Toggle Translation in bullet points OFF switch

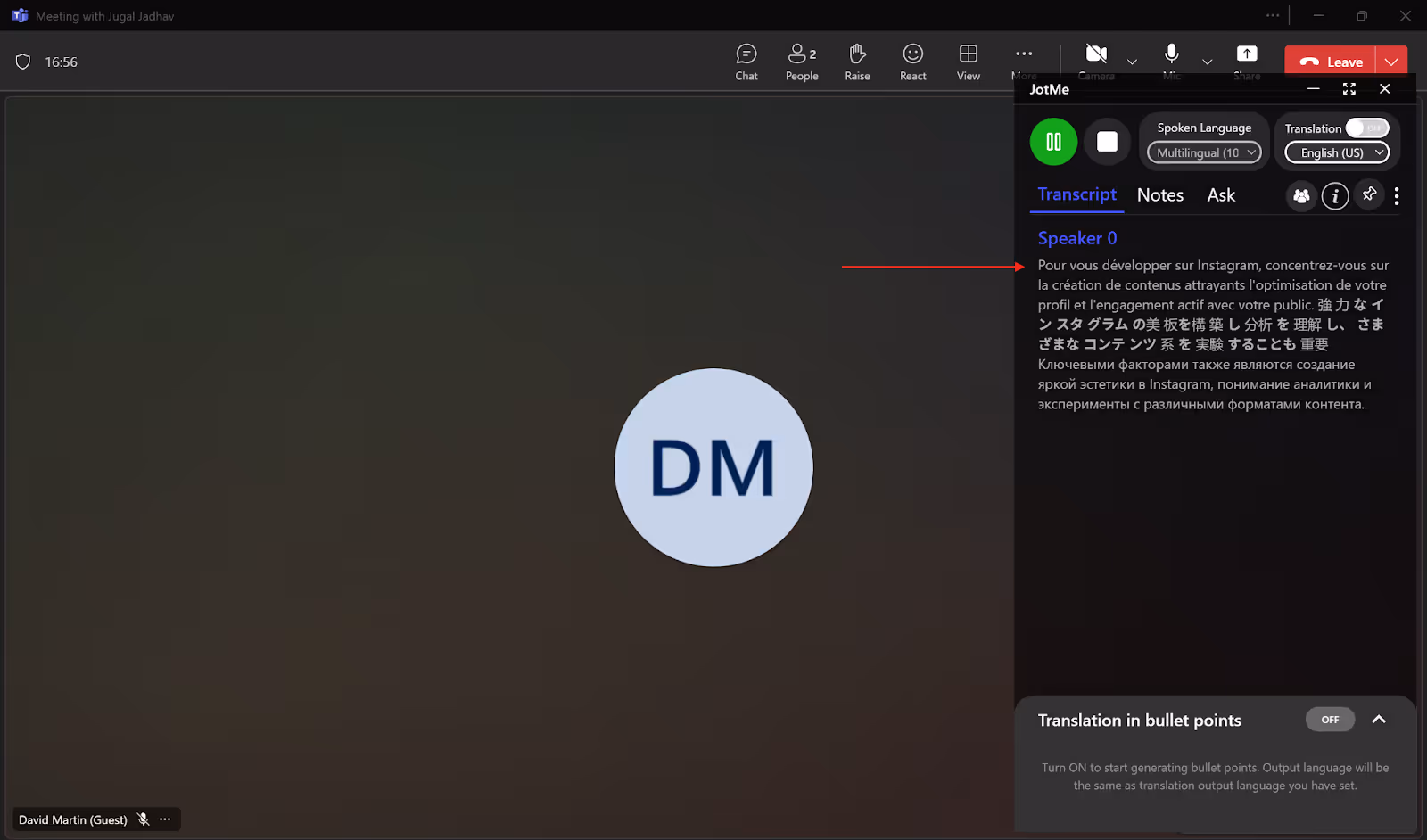pyautogui.click(x=1330, y=720)
